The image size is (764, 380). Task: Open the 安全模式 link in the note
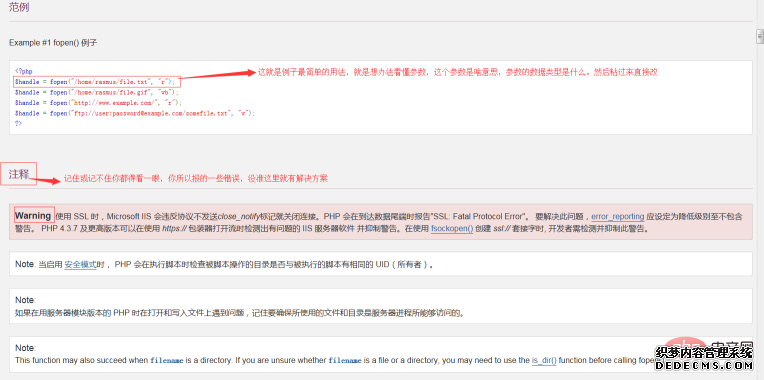(x=80, y=265)
